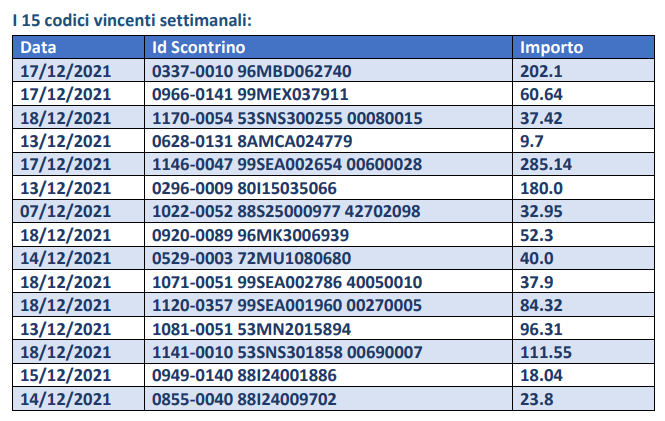The image size is (665, 421).
Task: Click the 'Data' column header
Action: tap(39, 46)
